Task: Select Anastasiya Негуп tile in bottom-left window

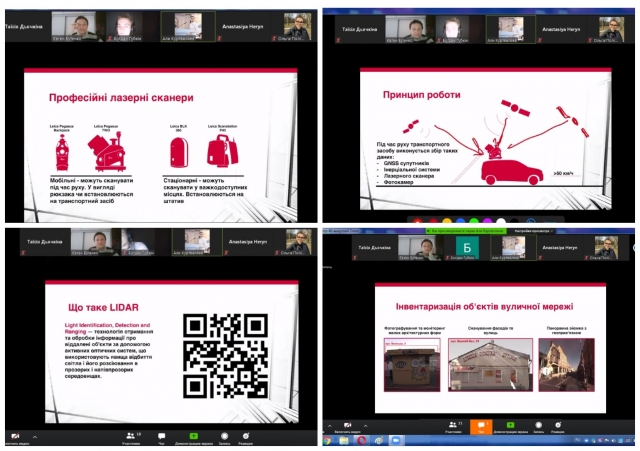Action: [248, 242]
